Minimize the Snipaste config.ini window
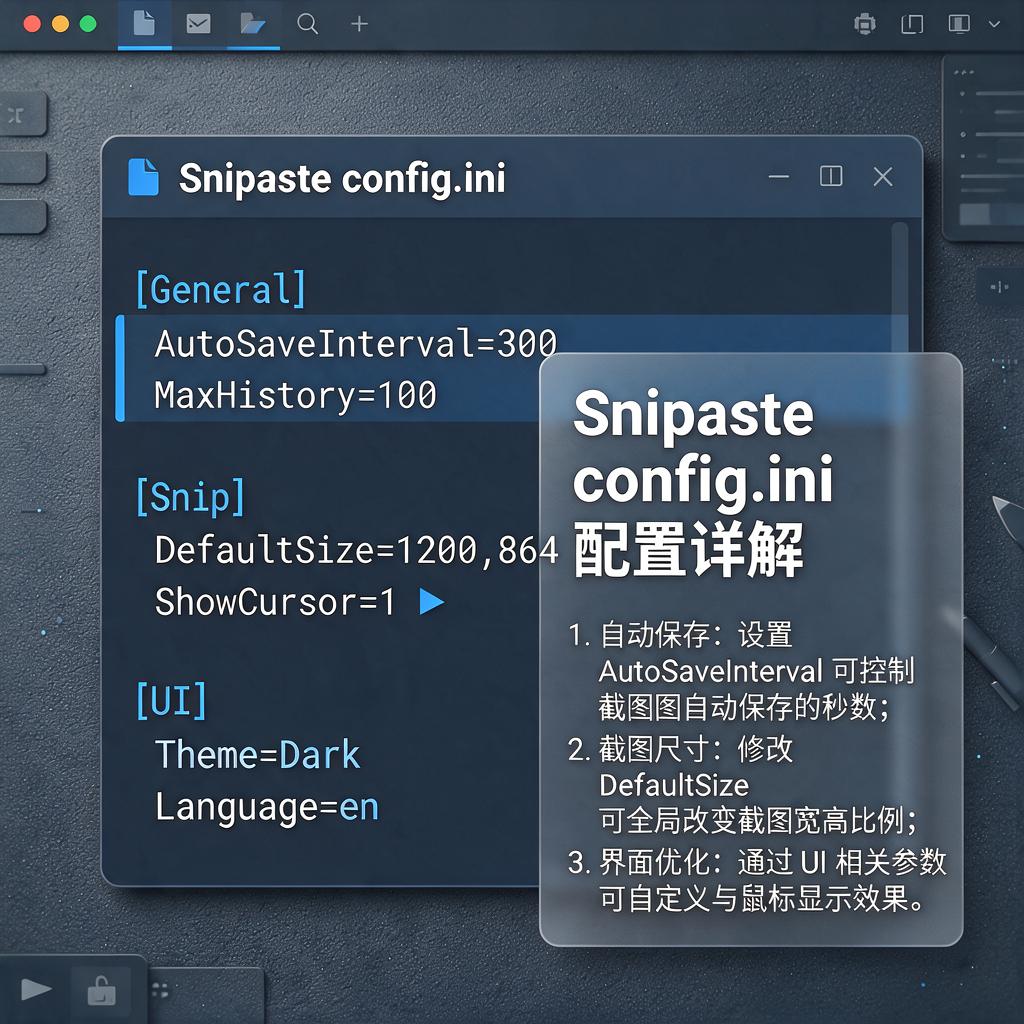Screen dimensions: 1024x1024 pos(778,176)
